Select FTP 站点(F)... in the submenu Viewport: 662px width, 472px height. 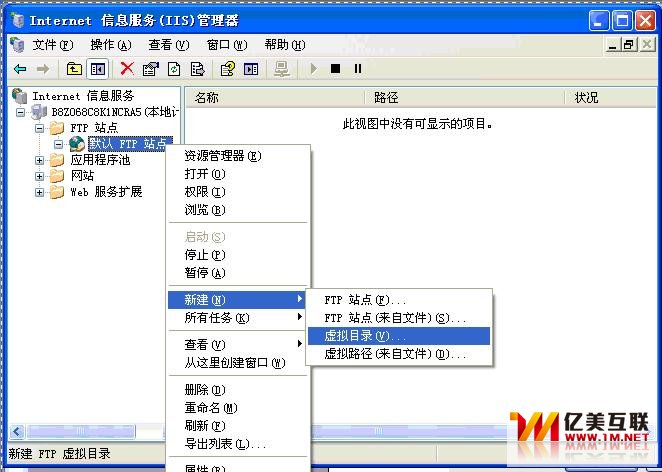[x=399, y=300]
